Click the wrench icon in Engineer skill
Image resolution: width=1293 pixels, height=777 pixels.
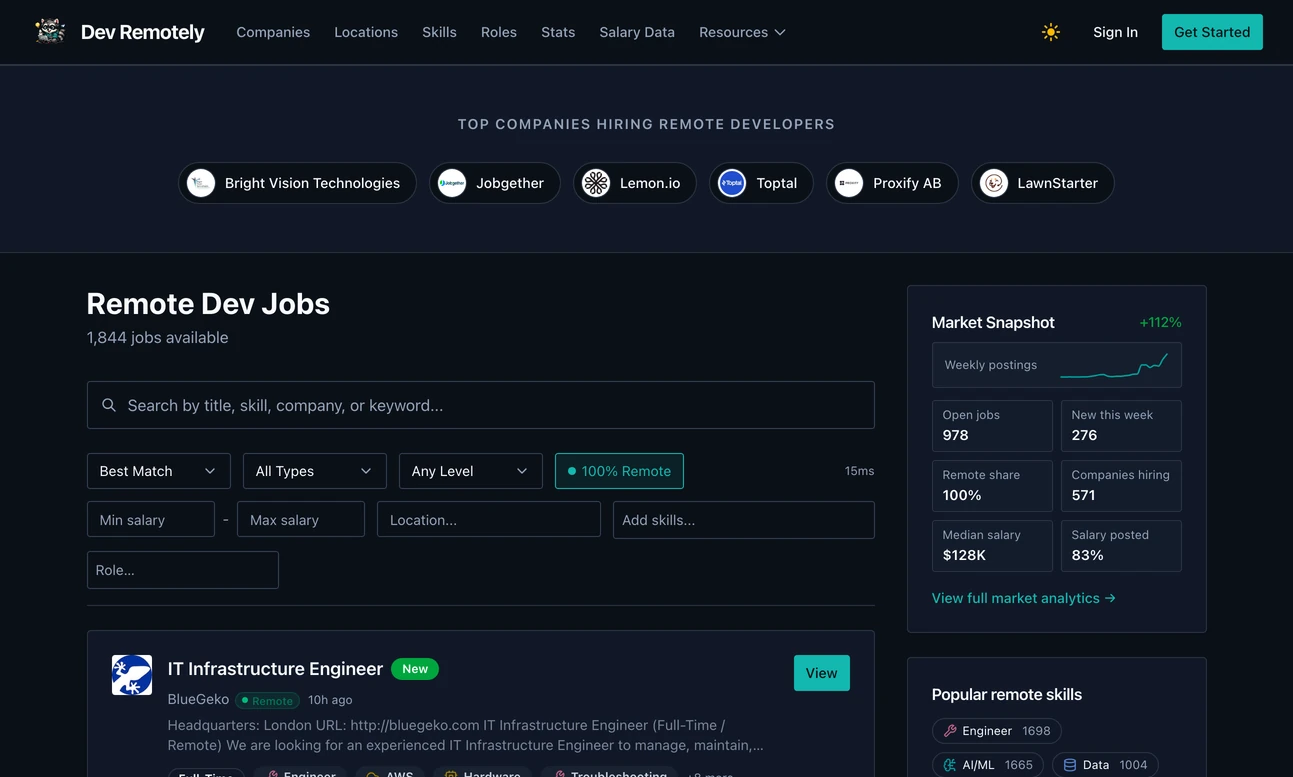coord(950,731)
